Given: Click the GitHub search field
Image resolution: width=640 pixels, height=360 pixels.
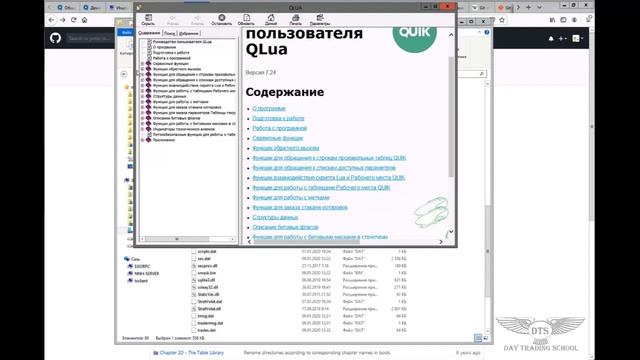Looking at the screenshot, I should tap(89, 38).
